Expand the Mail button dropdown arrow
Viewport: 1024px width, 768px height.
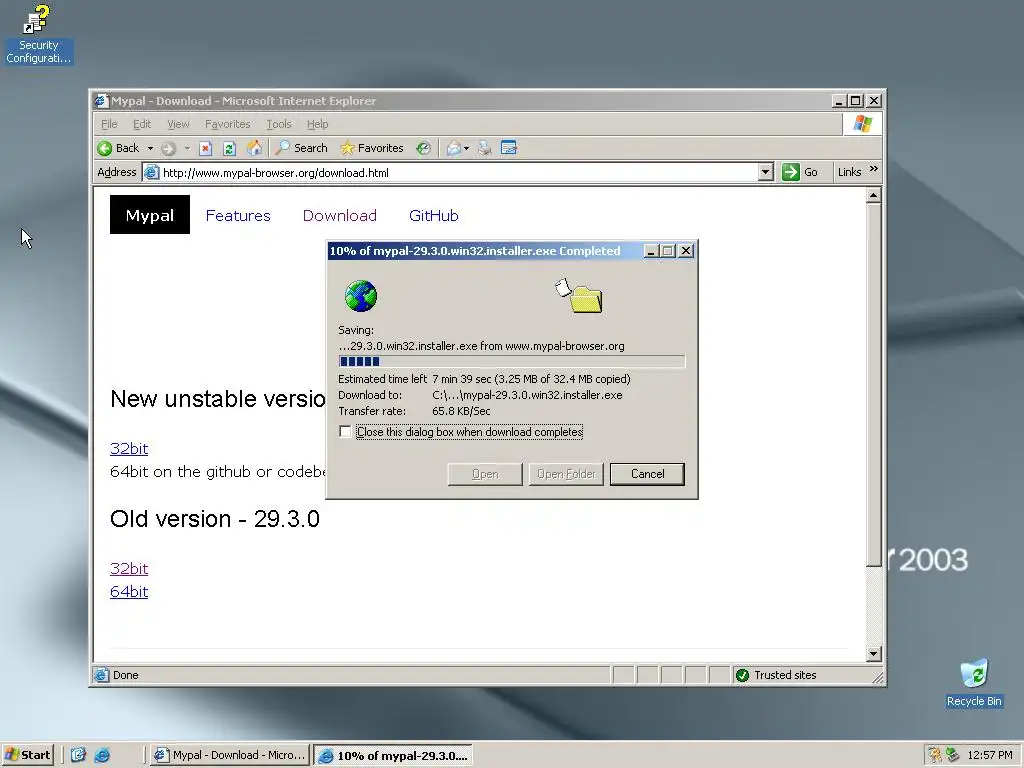click(466, 148)
